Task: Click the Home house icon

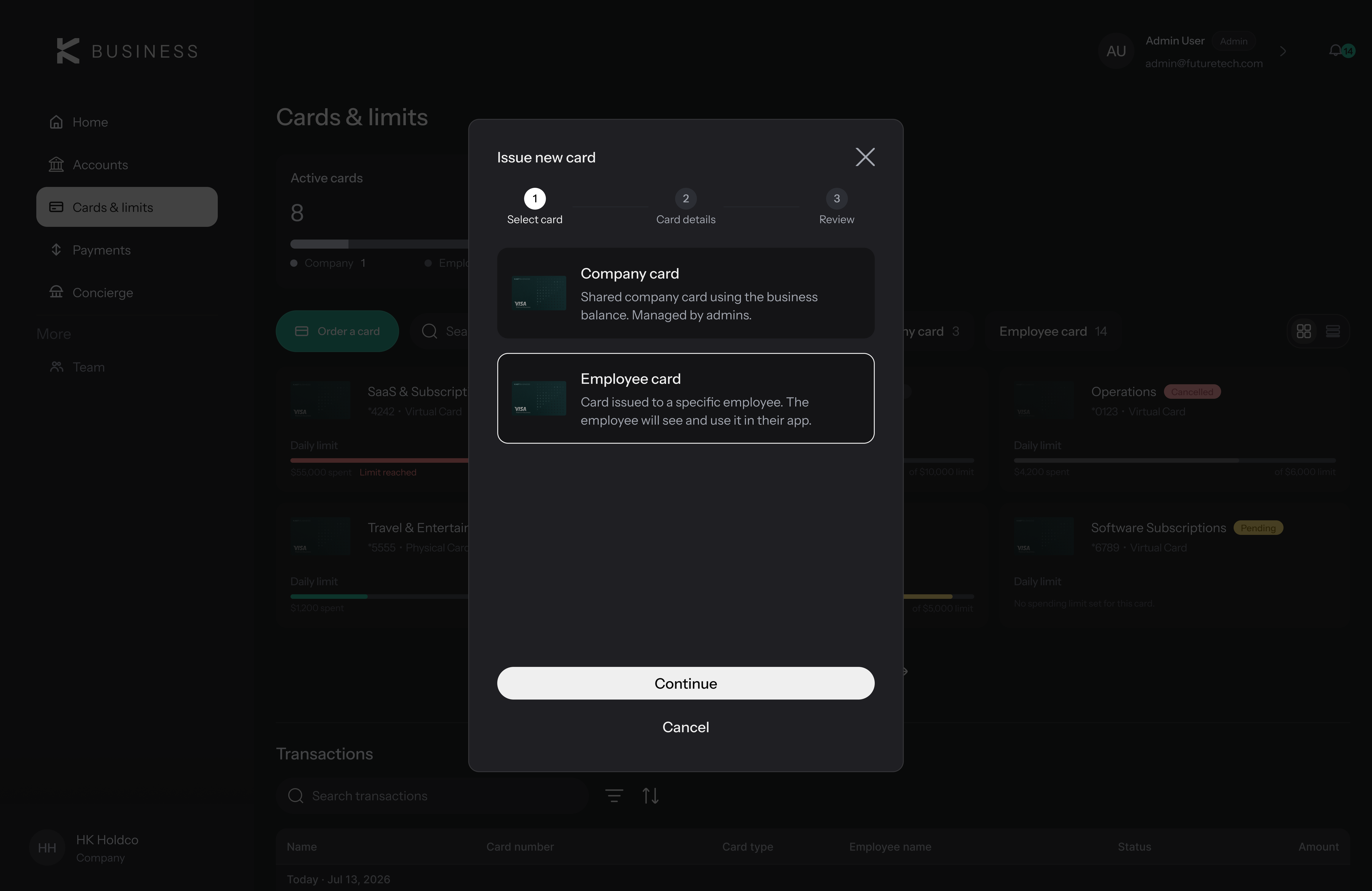Action: 56,122
